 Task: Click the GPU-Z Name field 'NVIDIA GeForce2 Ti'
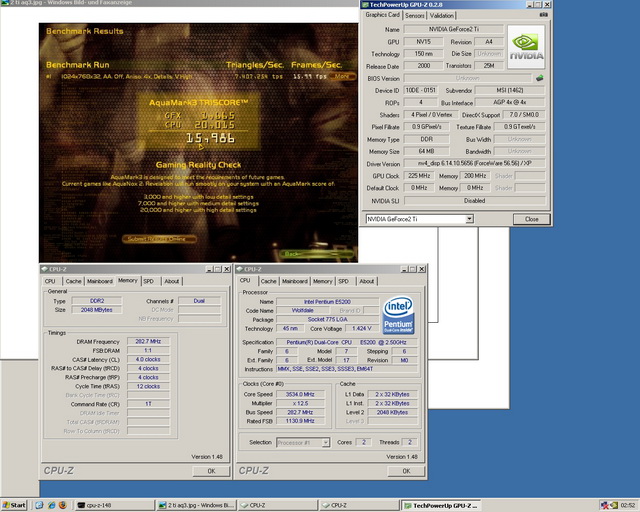pos(453,29)
